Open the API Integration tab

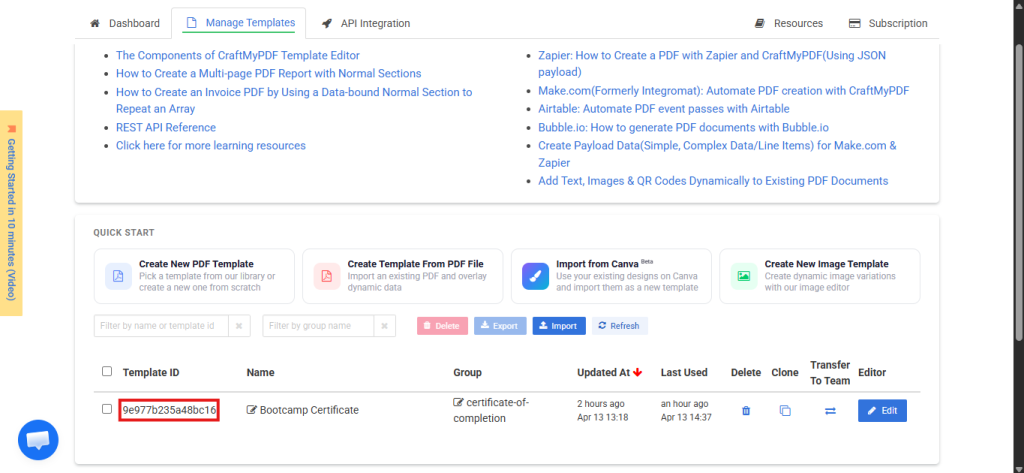click(x=366, y=23)
